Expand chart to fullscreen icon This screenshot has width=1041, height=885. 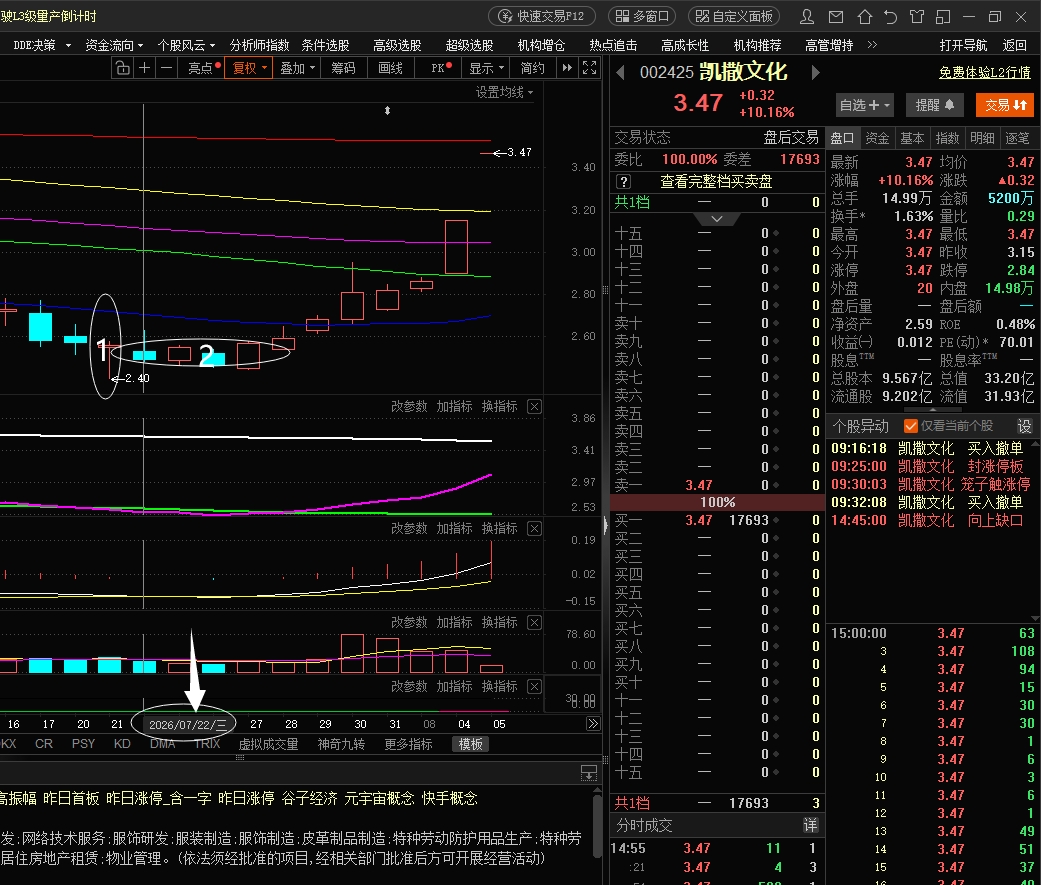pyautogui.click(x=589, y=68)
